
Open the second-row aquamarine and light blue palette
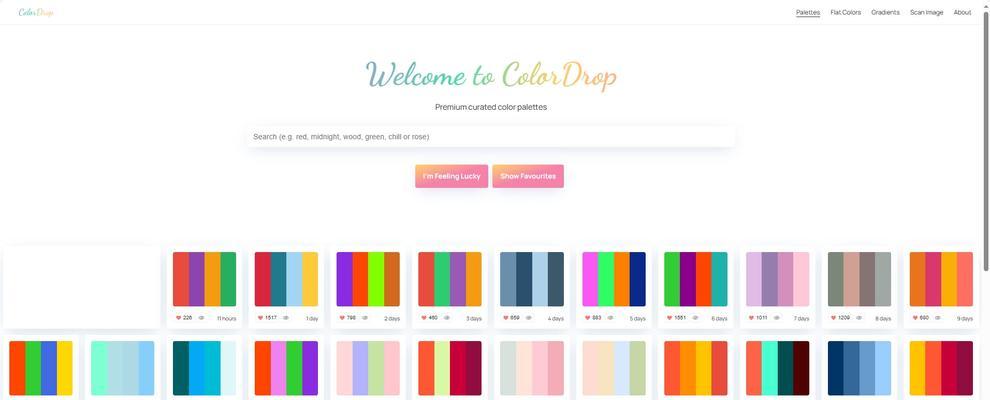(x=122, y=368)
